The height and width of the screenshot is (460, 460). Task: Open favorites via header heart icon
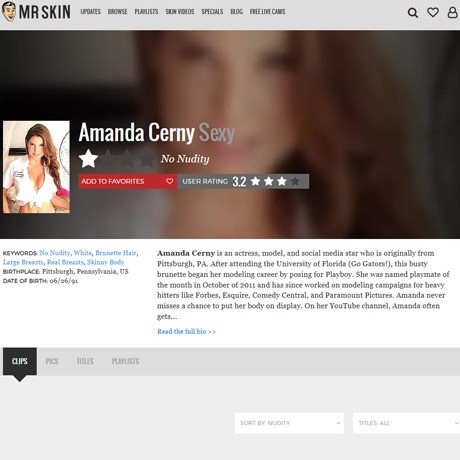[x=433, y=12]
